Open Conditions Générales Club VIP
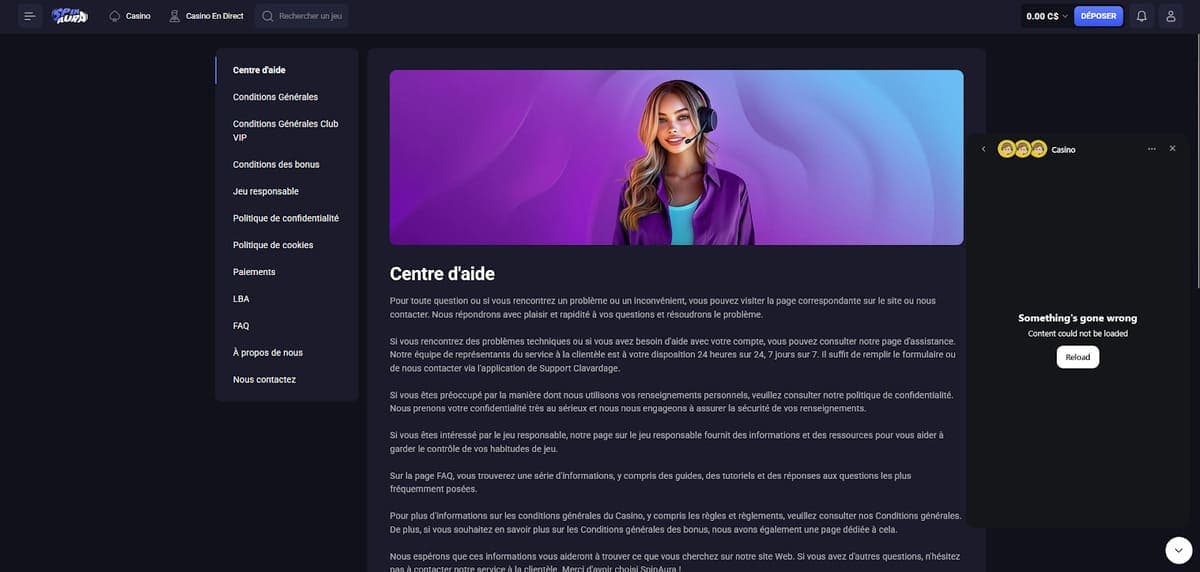 point(287,130)
